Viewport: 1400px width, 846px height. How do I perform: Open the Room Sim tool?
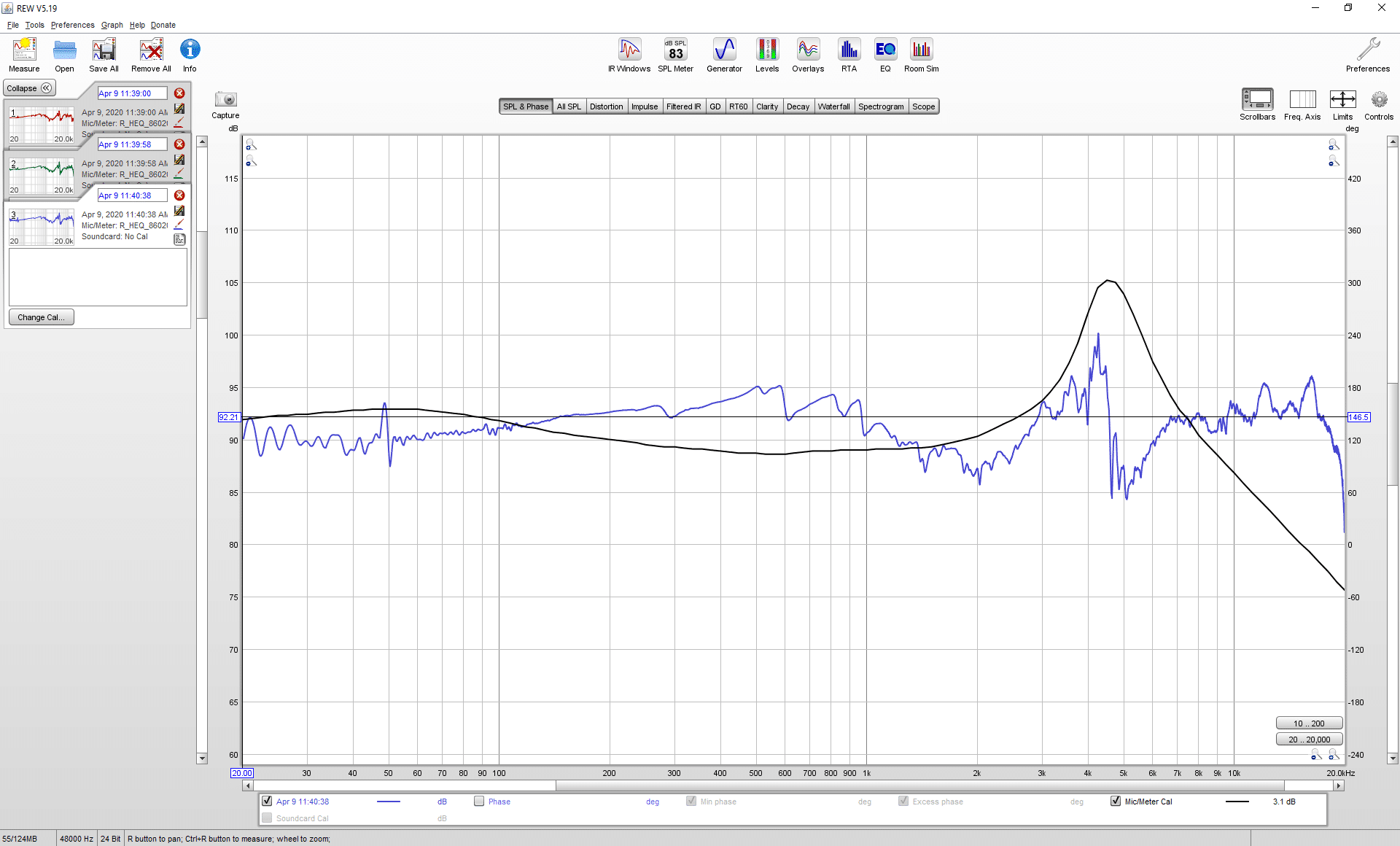(922, 55)
